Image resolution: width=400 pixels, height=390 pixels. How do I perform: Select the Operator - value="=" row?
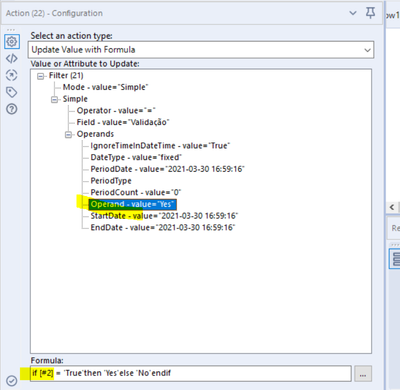point(116,111)
